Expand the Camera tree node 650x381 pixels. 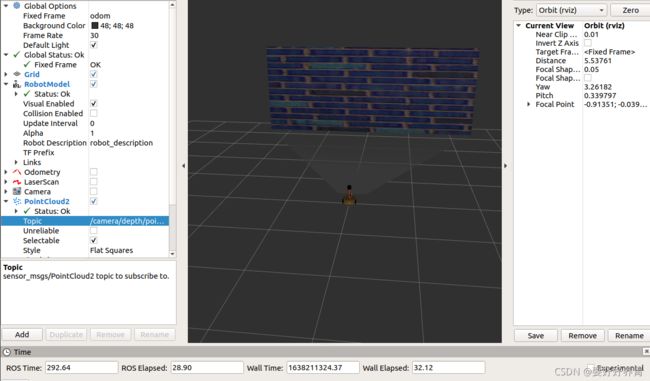6,192
